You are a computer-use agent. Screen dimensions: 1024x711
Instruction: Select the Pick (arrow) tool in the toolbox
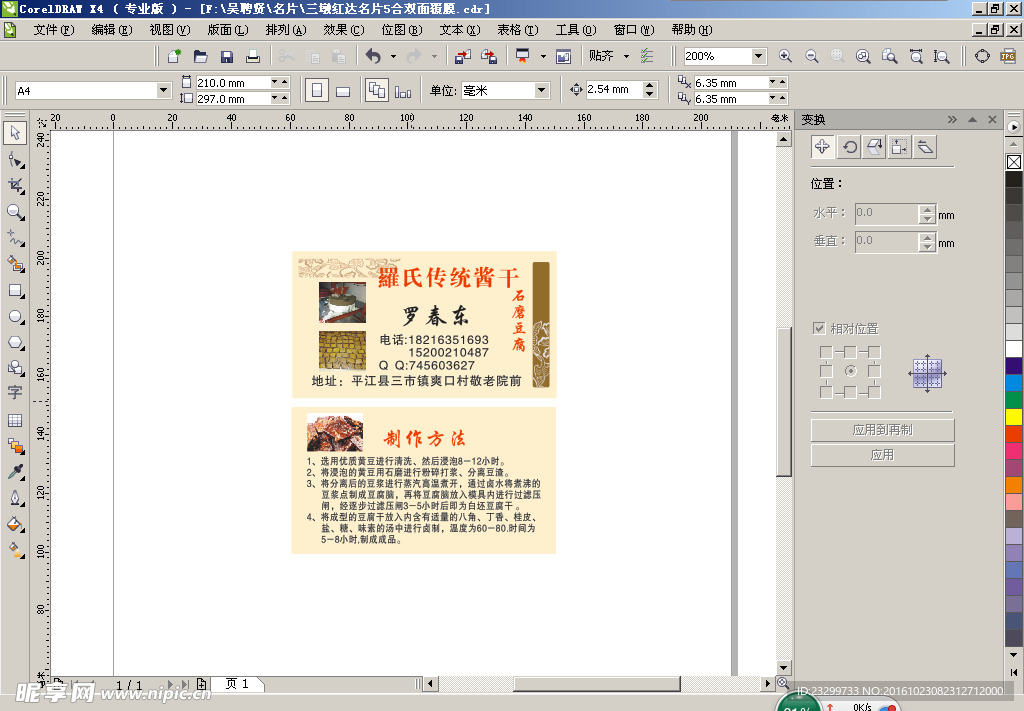coord(15,133)
